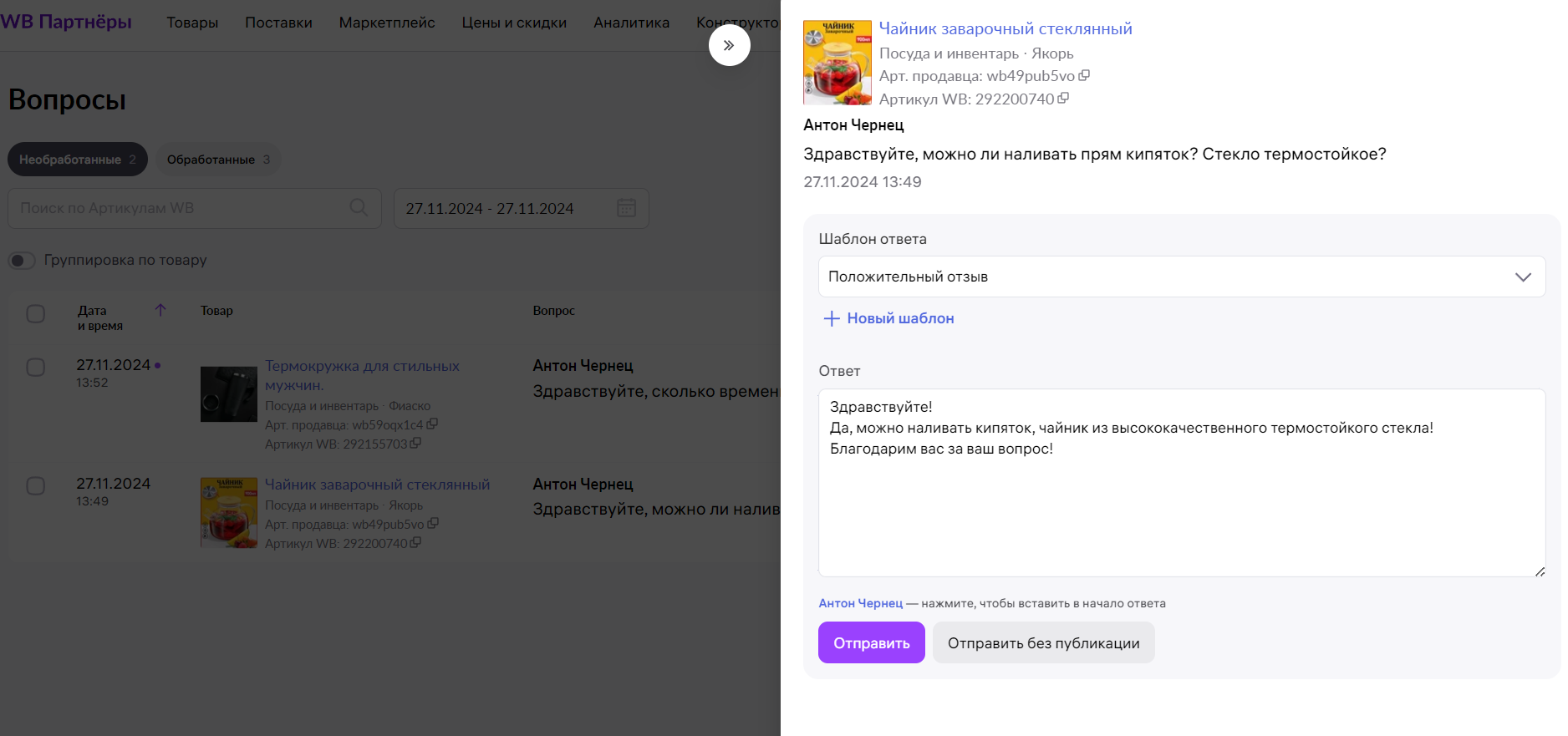The height and width of the screenshot is (736, 1568).
Task: Open Термокружка для стильных мужчин link
Action: (x=362, y=375)
